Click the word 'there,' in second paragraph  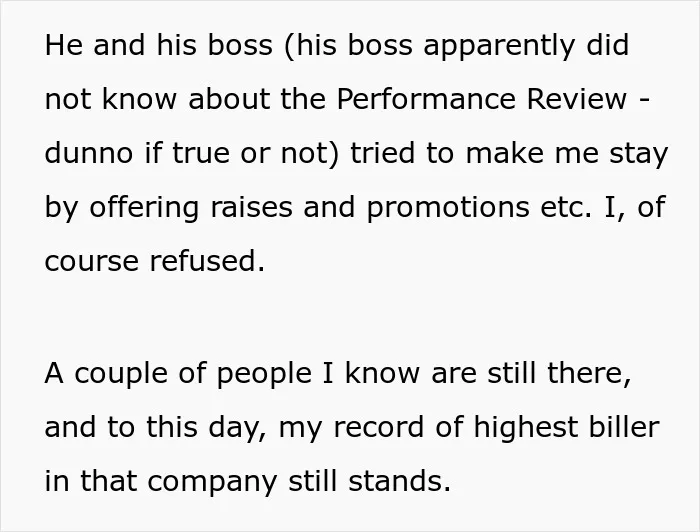tap(589, 373)
